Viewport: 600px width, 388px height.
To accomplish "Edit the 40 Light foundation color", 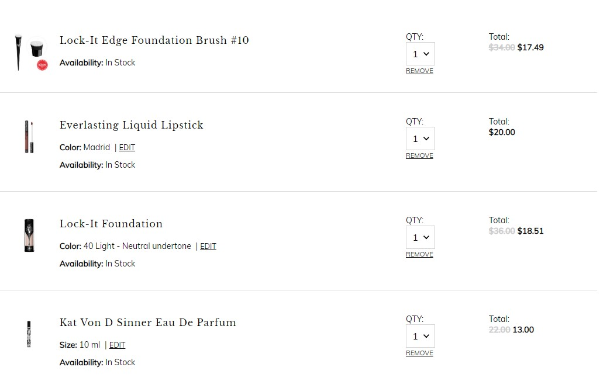I will coord(208,246).
